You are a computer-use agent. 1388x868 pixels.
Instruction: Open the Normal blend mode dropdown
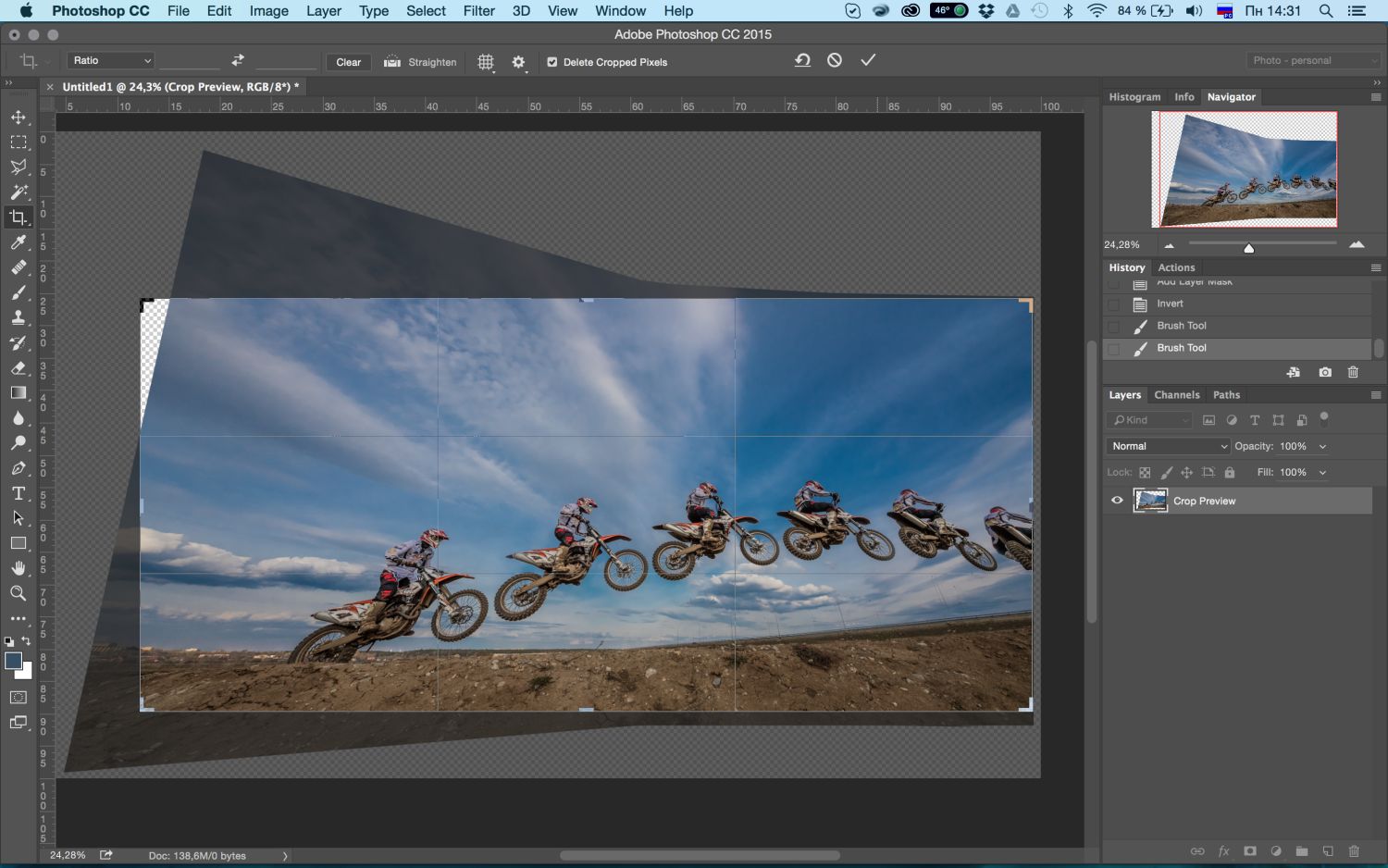[1168, 446]
